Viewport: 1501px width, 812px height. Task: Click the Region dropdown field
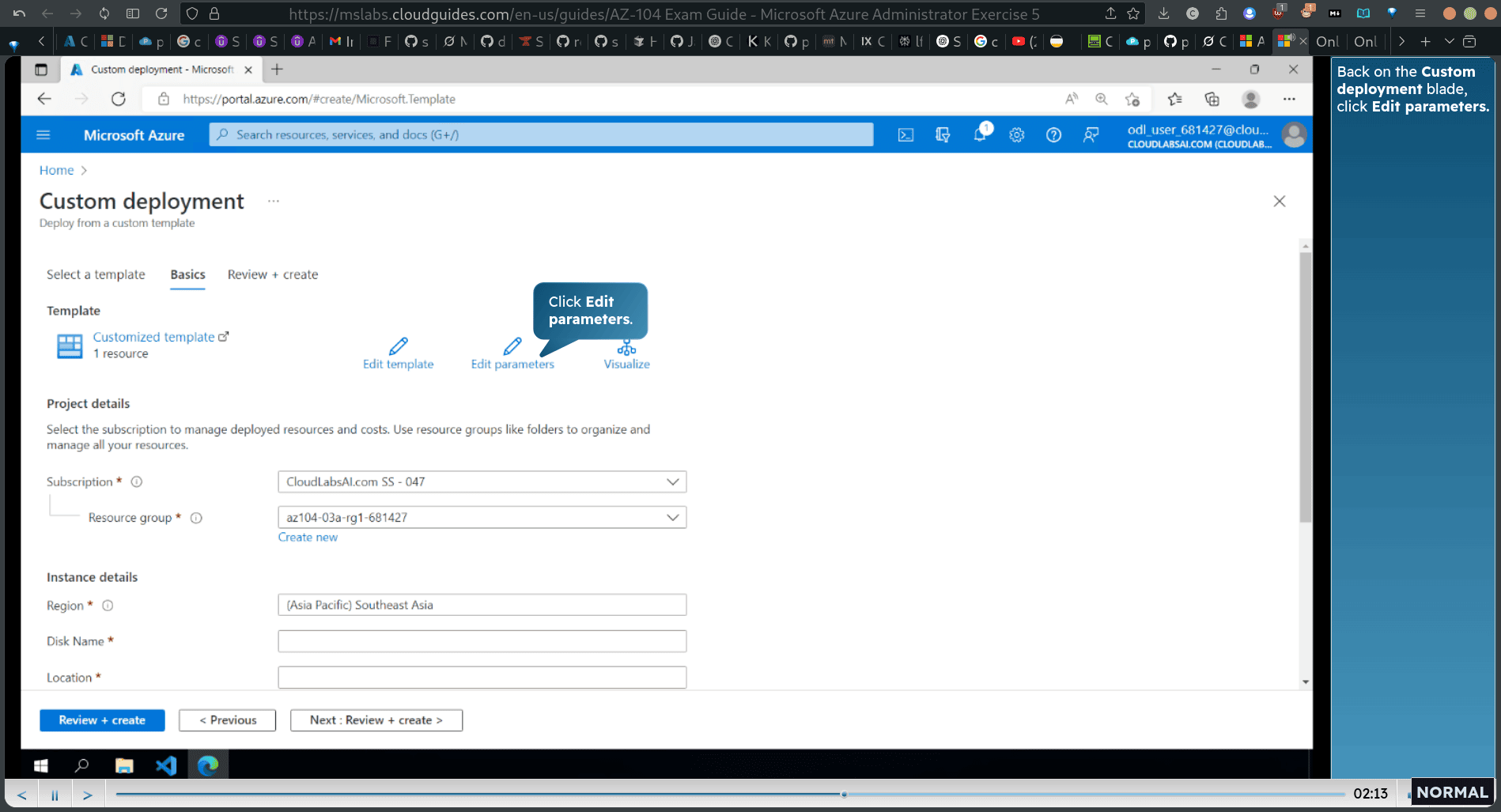pyautogui.click(x=482, y=605)
